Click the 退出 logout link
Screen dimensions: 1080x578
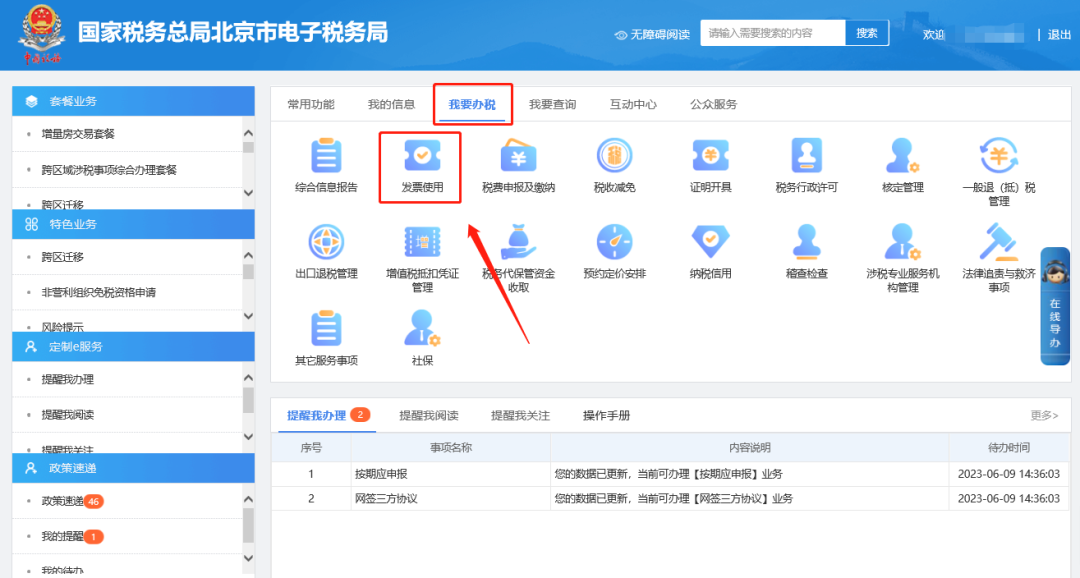1059,34
